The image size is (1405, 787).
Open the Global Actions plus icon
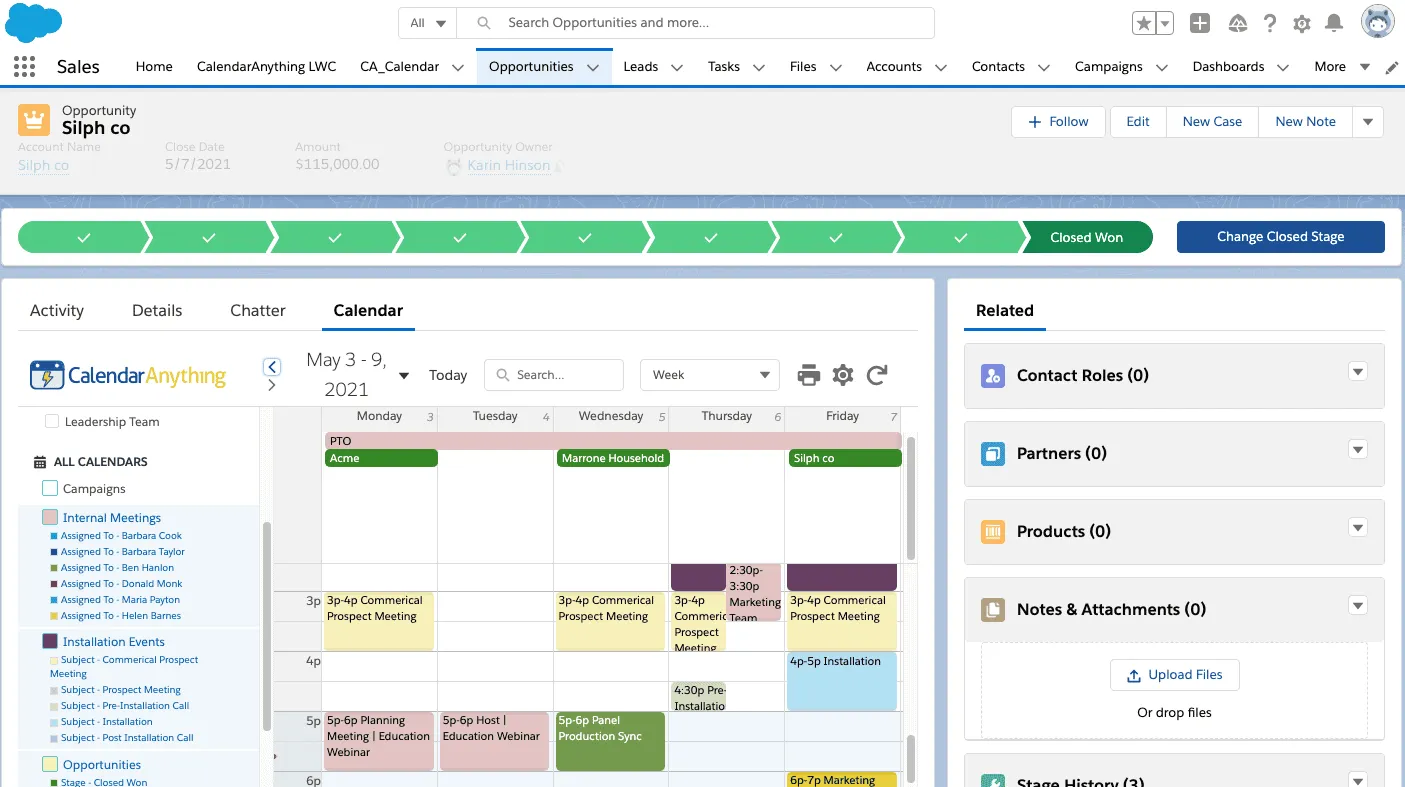(x=1200, y=23)
